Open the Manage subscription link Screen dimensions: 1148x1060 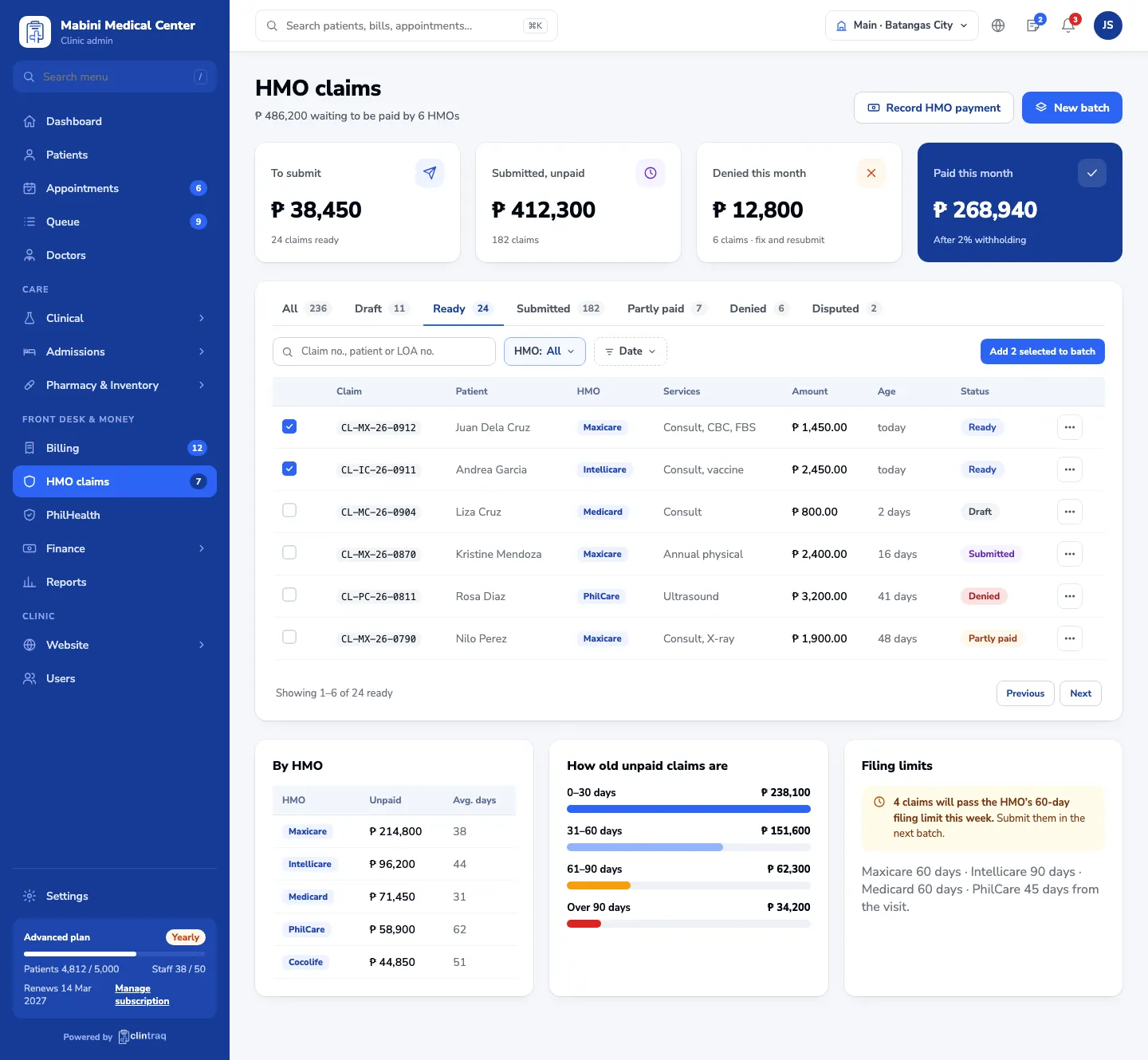[x=142, y=995]
